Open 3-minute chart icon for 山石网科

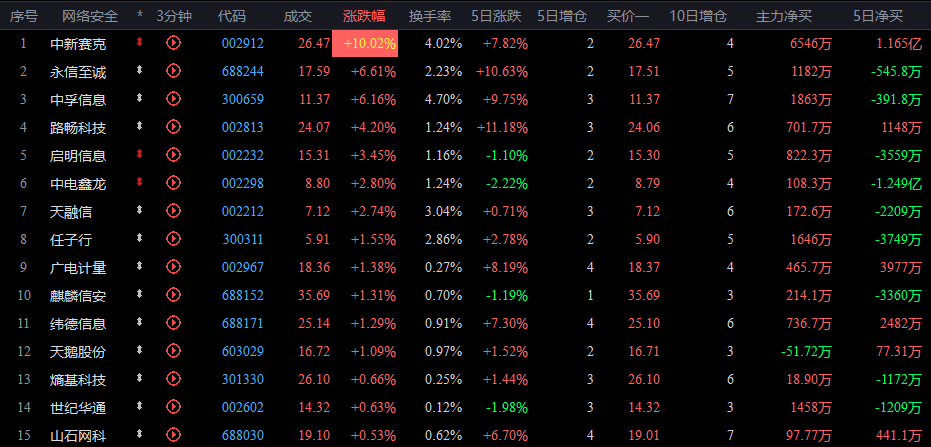[x=173, y=434]
